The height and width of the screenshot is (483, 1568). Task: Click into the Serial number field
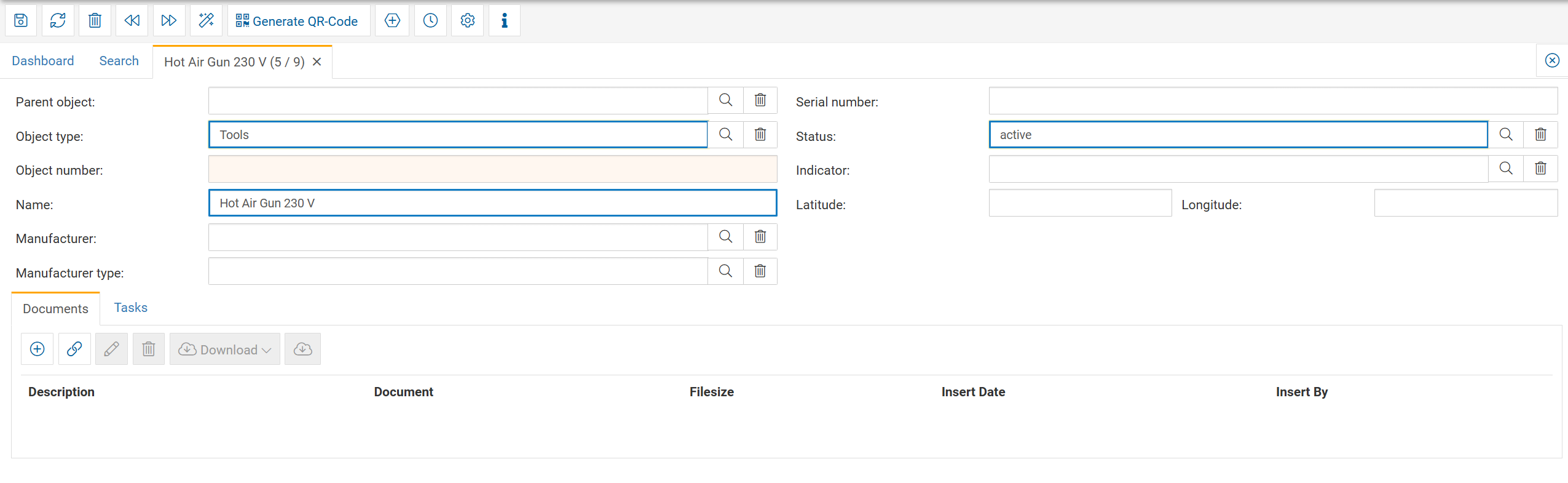[x=1272, y=101]
